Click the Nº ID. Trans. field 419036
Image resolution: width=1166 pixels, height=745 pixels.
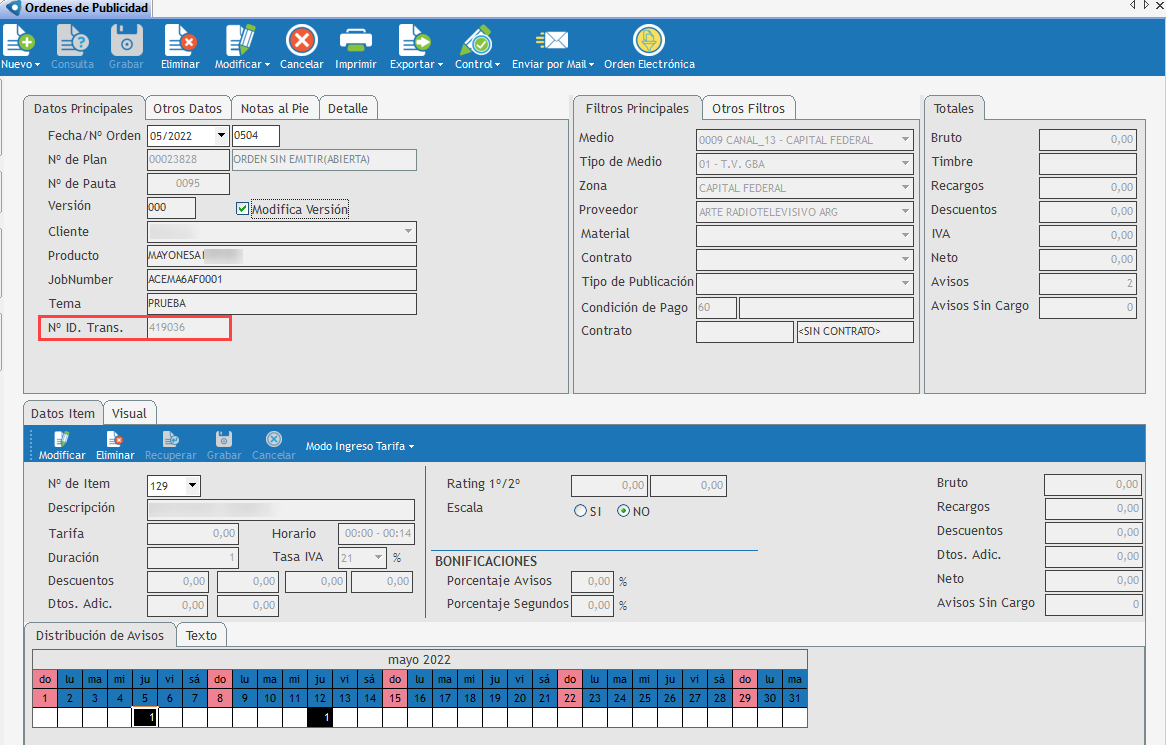189,327
